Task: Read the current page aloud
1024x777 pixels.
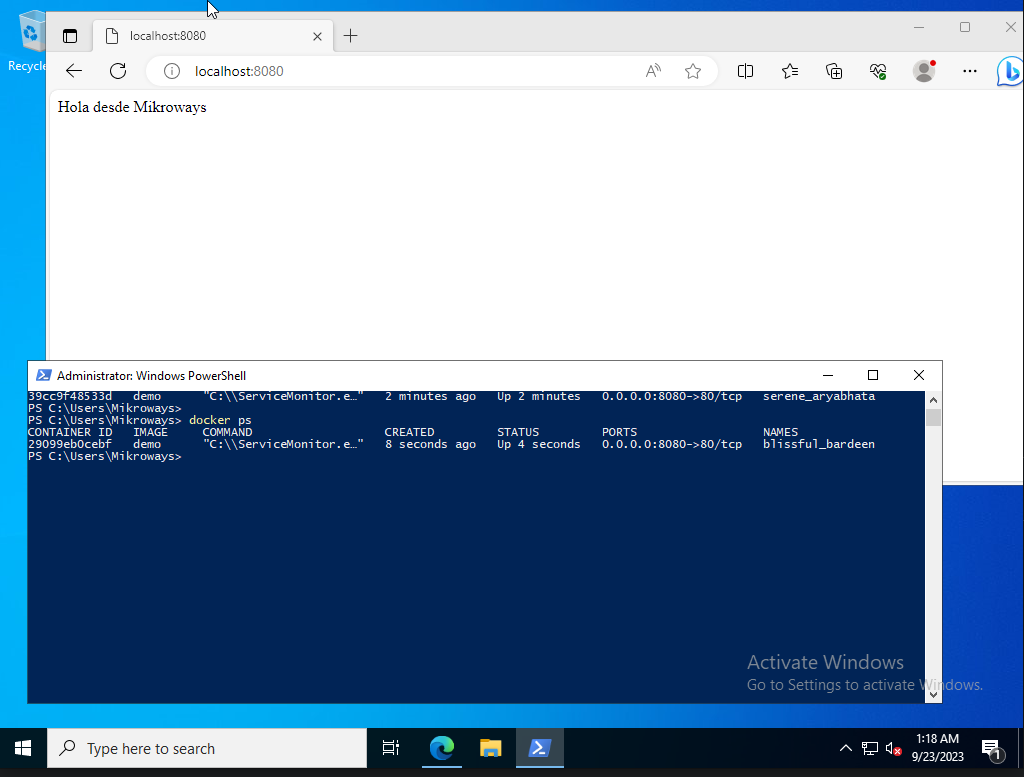Action: (x=653, y=71)
